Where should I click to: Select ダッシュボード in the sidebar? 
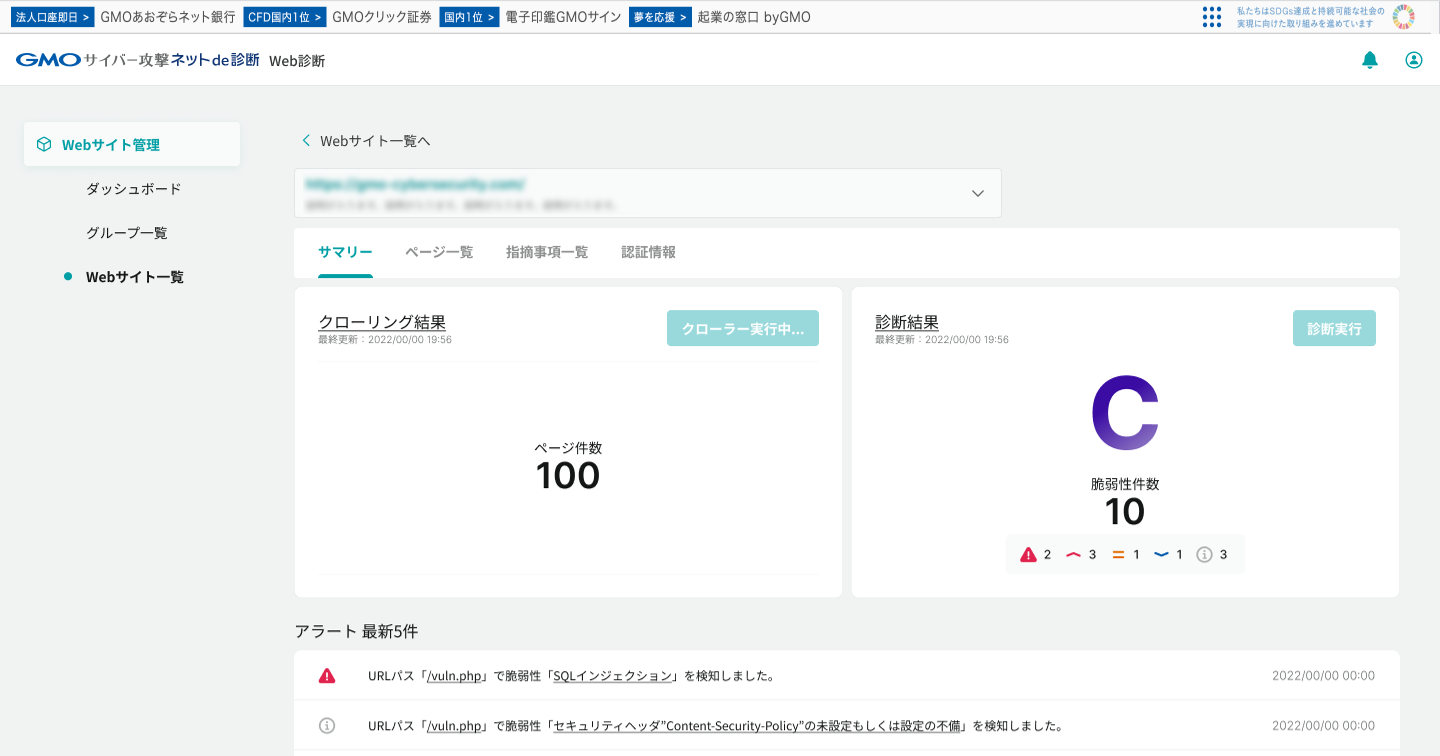tap(134, 189)
